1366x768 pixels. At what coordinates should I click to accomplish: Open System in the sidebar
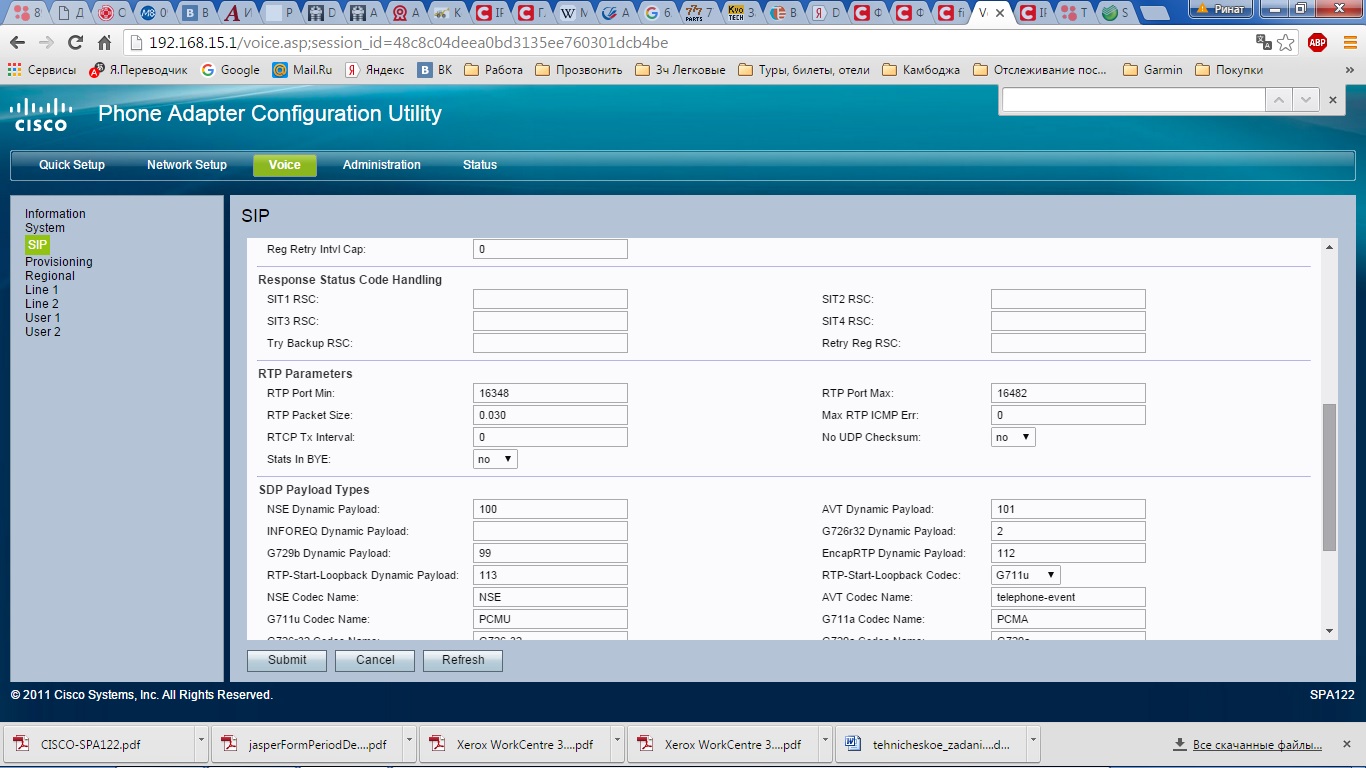(45, 228)
